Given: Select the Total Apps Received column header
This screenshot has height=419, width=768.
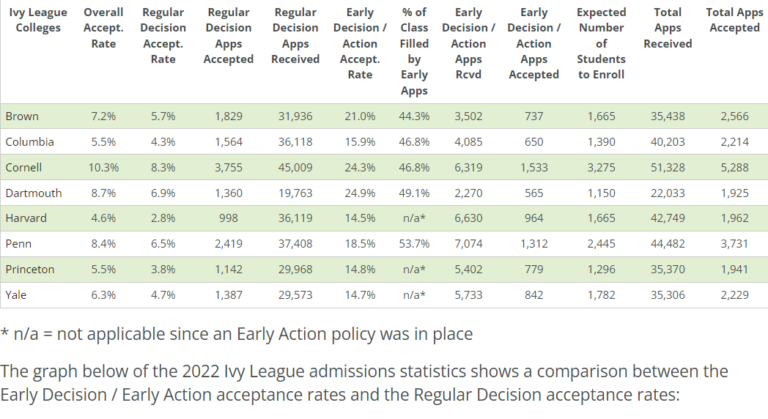Looking at the screenshot, I should (668, 28).
